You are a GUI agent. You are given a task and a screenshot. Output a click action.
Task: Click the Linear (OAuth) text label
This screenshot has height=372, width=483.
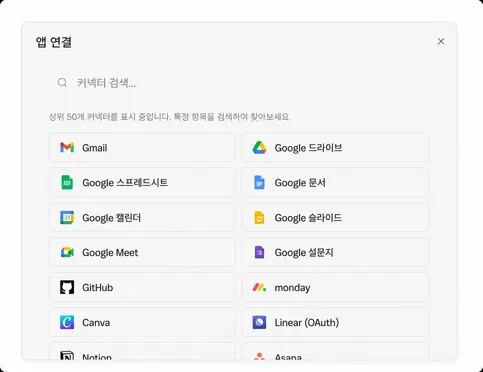coord(307,323)
